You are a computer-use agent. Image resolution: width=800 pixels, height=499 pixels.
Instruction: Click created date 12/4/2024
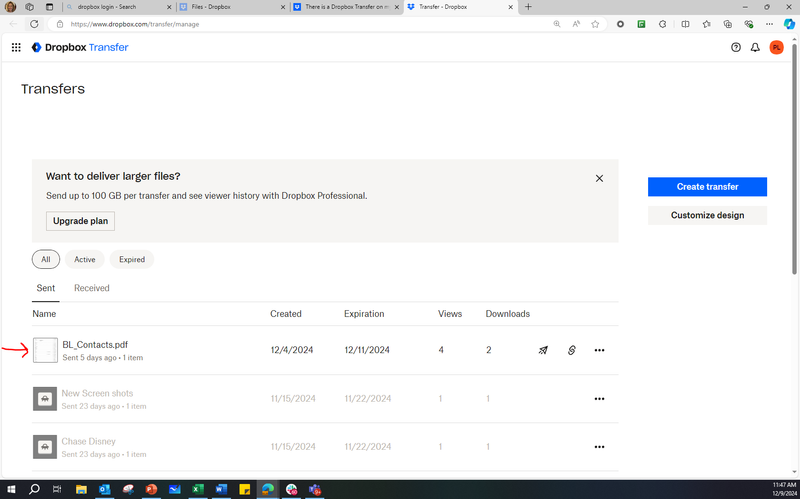pos(292,350)
